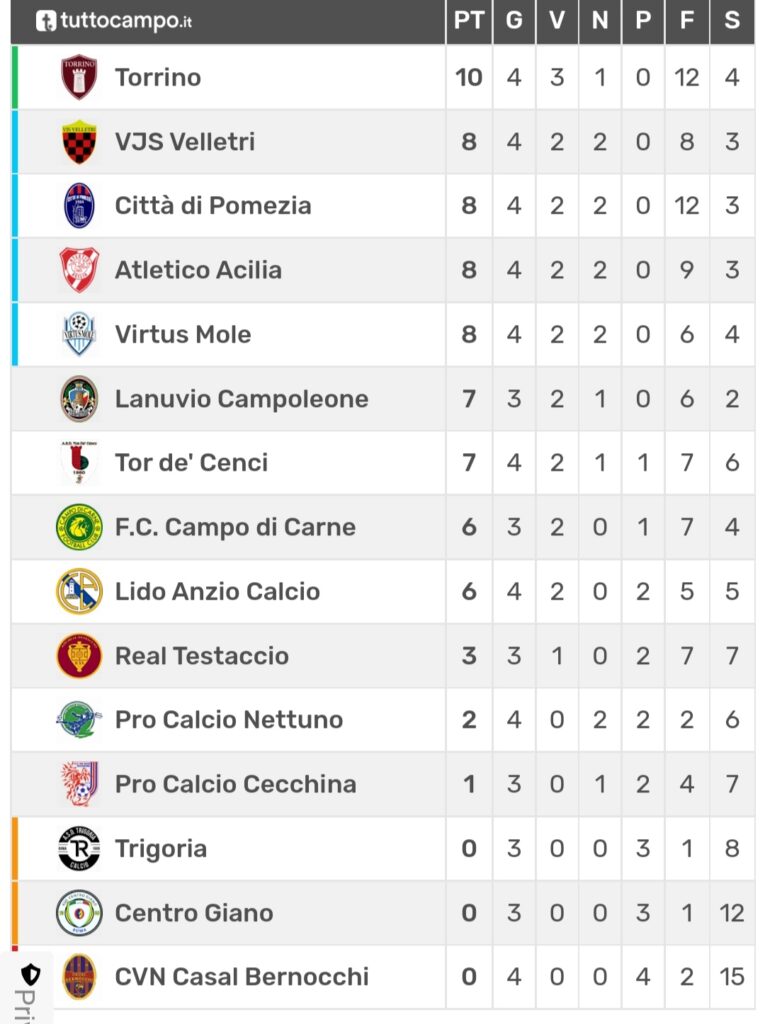Click the F.C. Campo di Carne logo
This screenshot has width=765, height=1024.
coord(79,527)
